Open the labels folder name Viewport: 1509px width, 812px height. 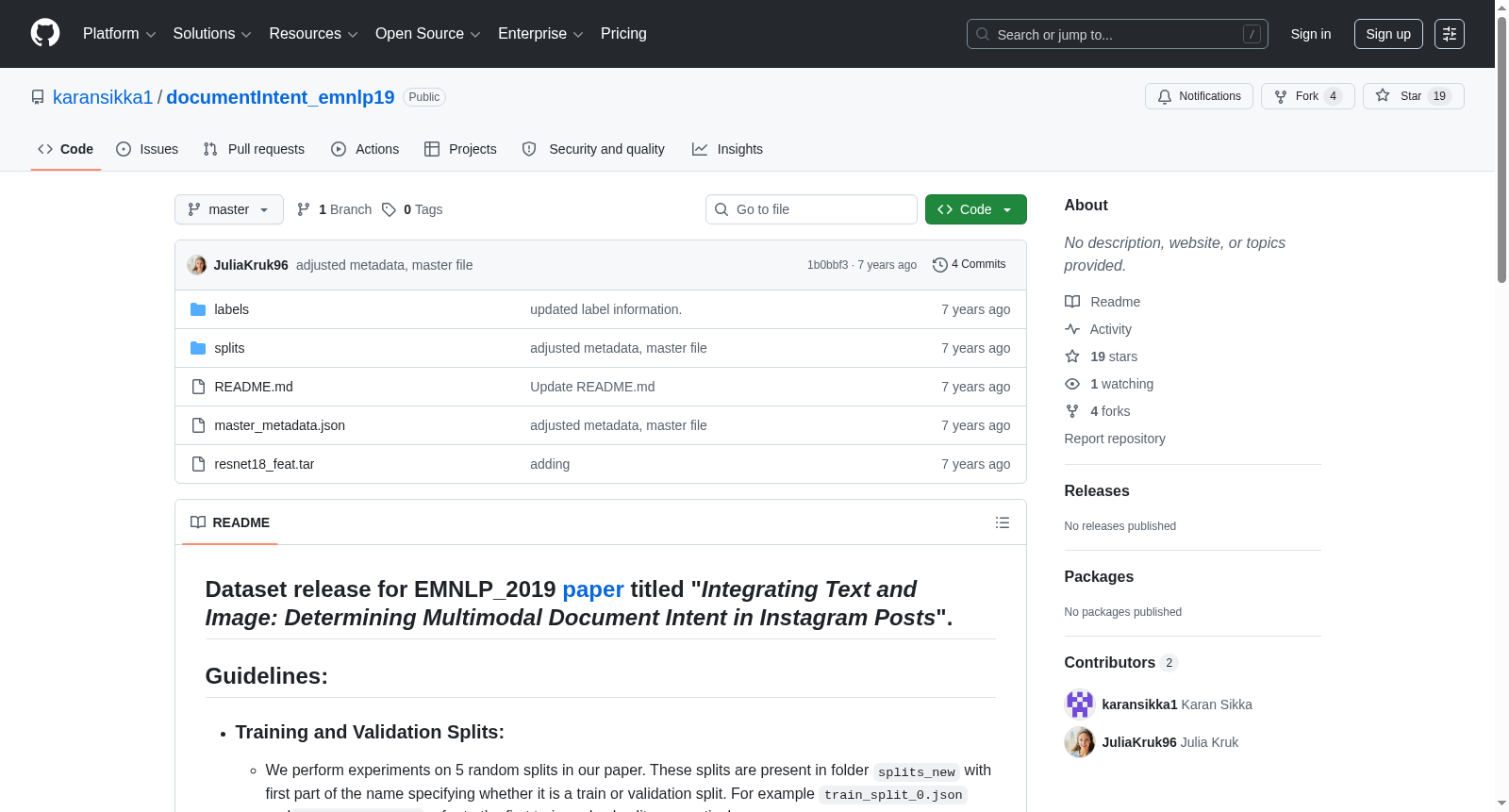[x=231, y=309]
